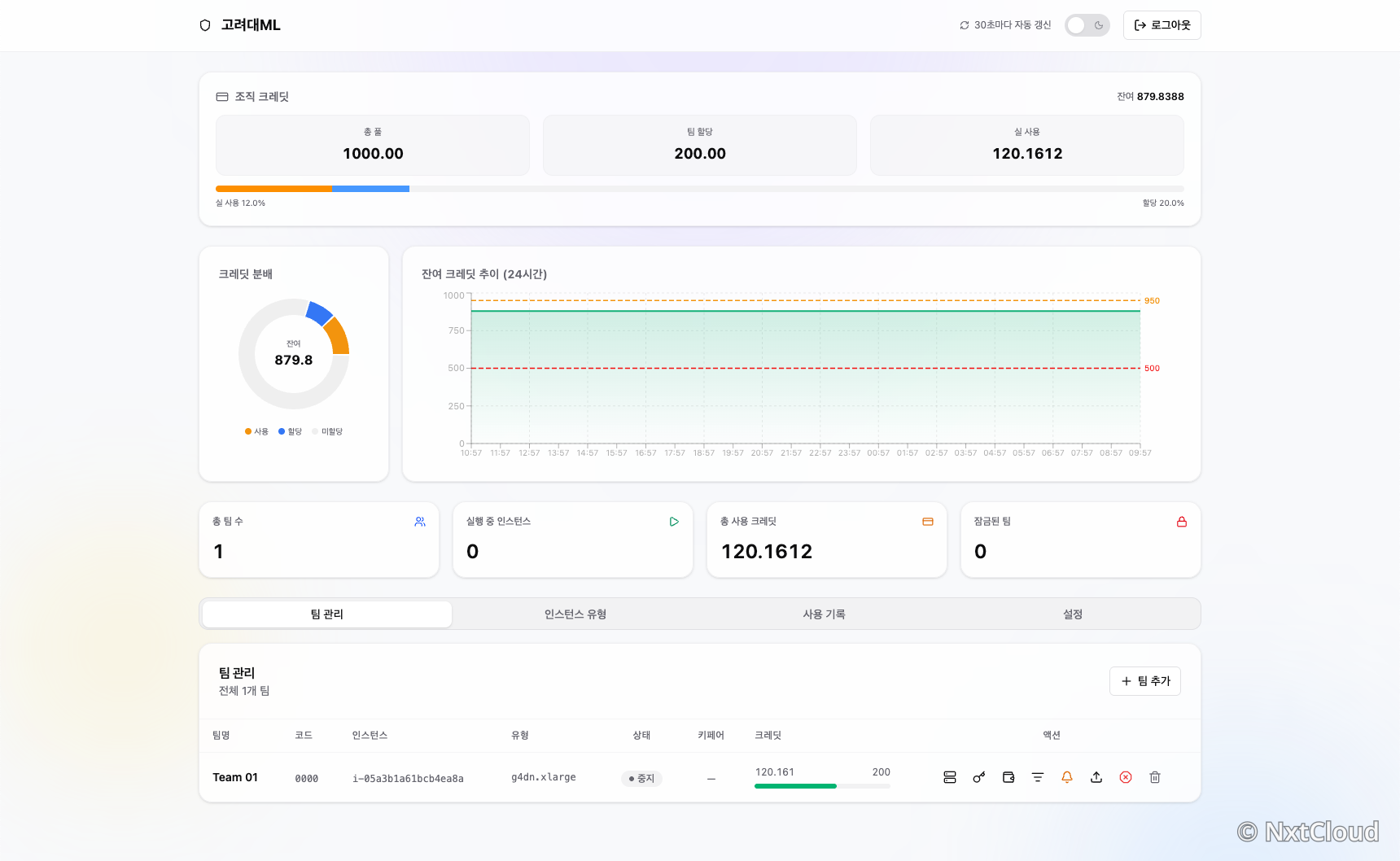Open the key icon for Team 01
This screenshot has height=861, width=1400.
pos(979,777)
